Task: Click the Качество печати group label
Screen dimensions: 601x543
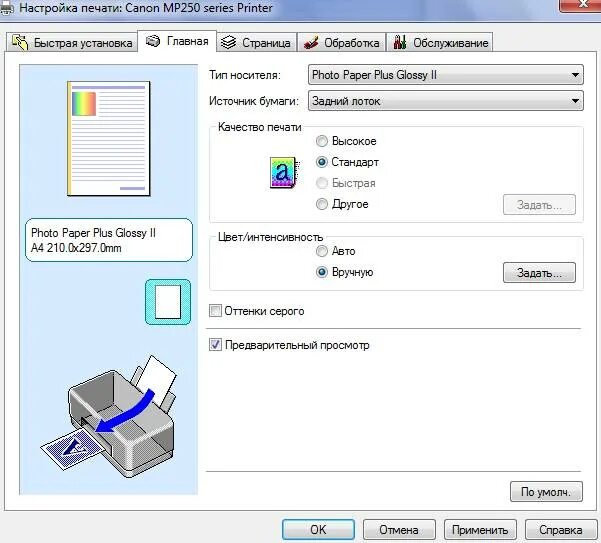Action: click(x=259, y=127)
